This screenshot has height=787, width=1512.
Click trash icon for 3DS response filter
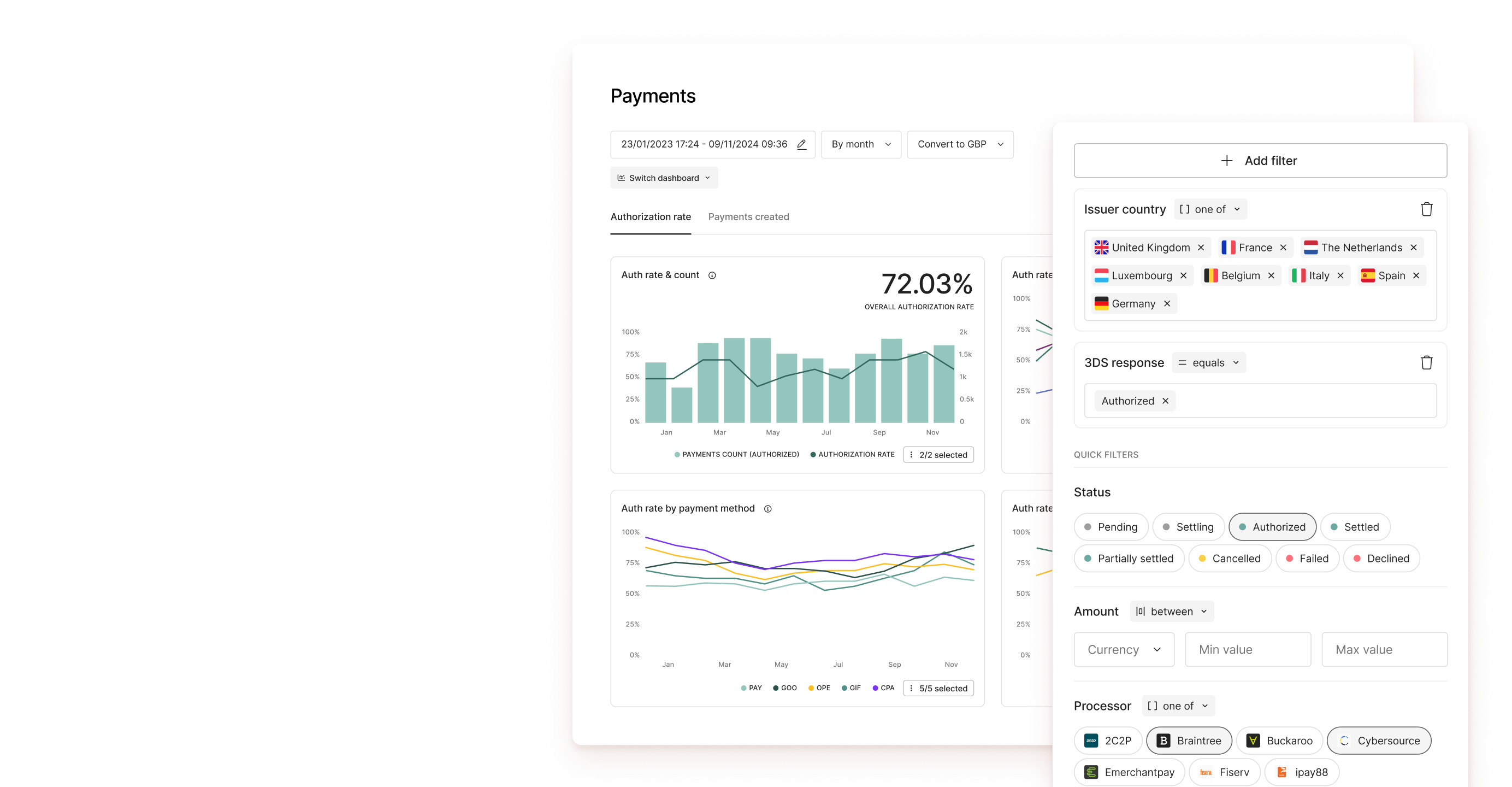(1426, 363)
